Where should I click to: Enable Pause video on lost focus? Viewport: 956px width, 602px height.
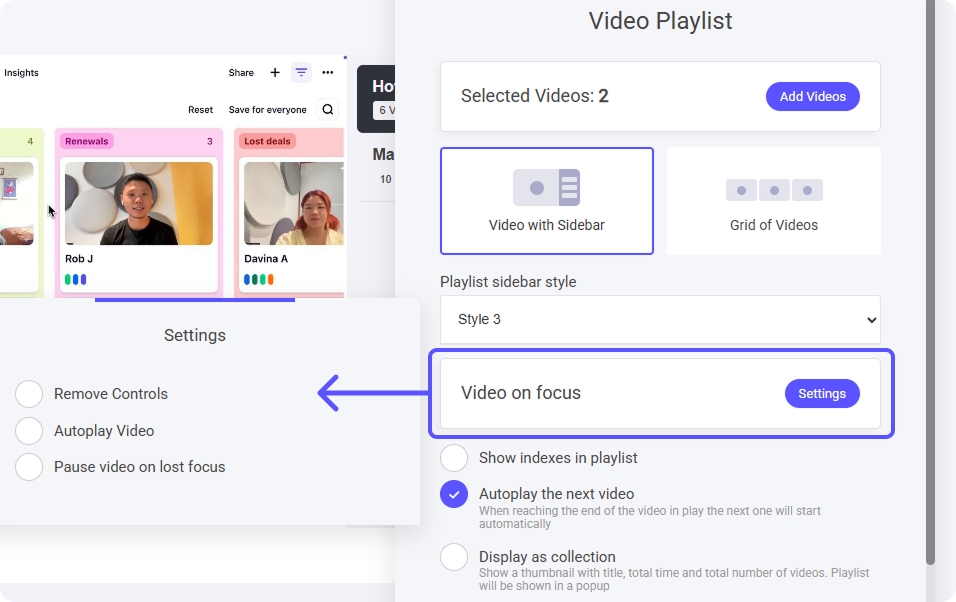click(29, 467)
